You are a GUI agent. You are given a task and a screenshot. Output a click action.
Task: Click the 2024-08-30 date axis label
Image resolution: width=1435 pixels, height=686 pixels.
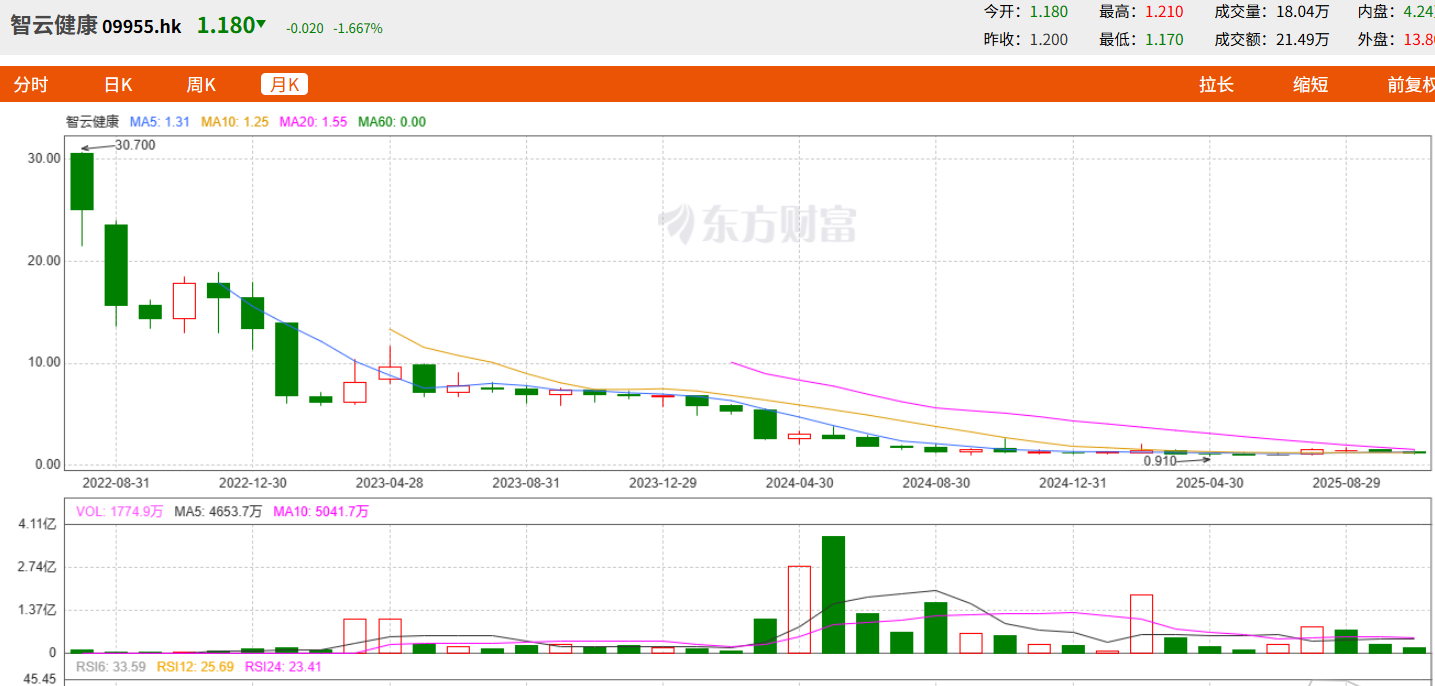point(937,482)
